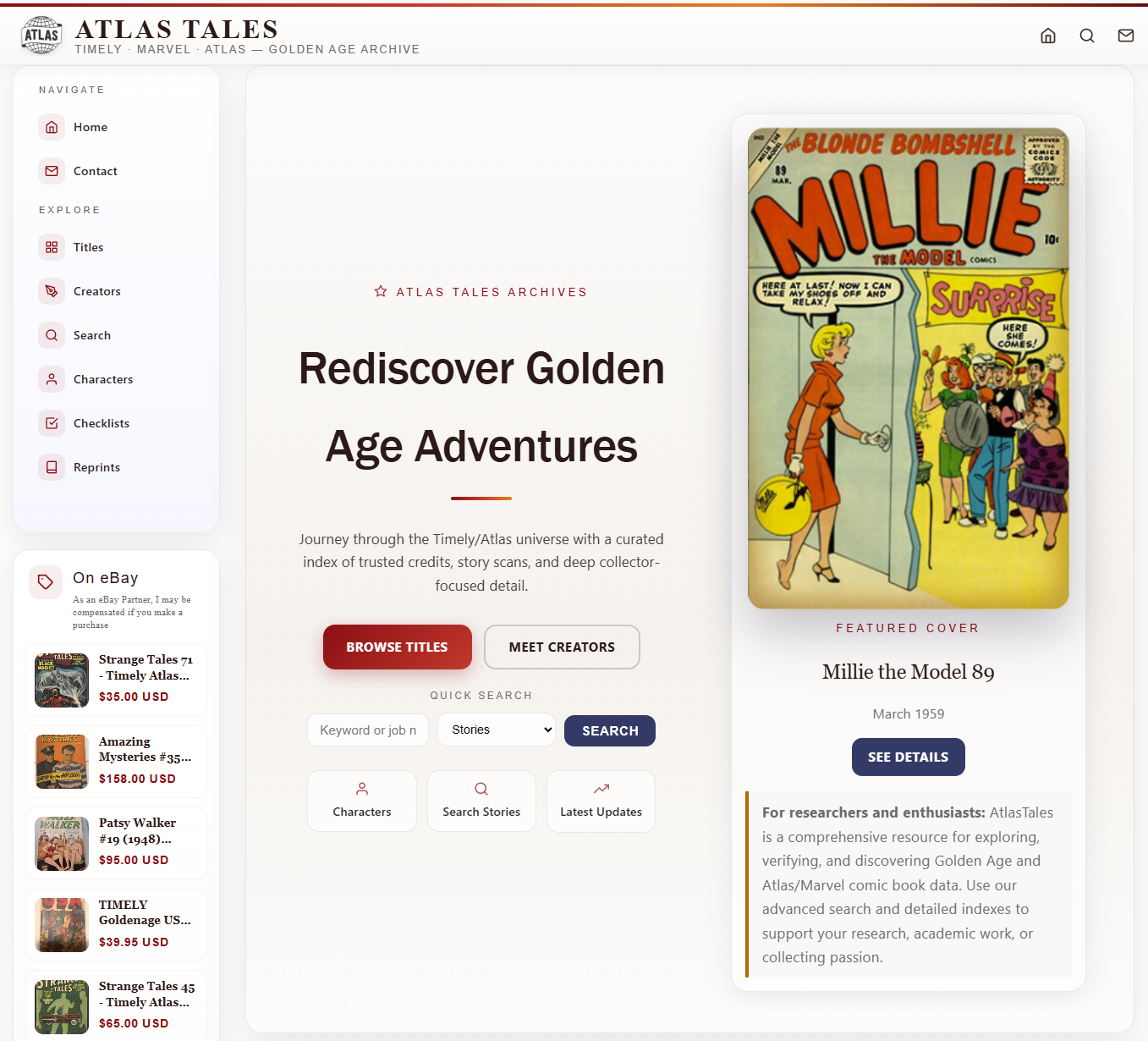Click the Creators tag icon in the sidebar
Screen dimensions: 1148x1041
[52, 290]
